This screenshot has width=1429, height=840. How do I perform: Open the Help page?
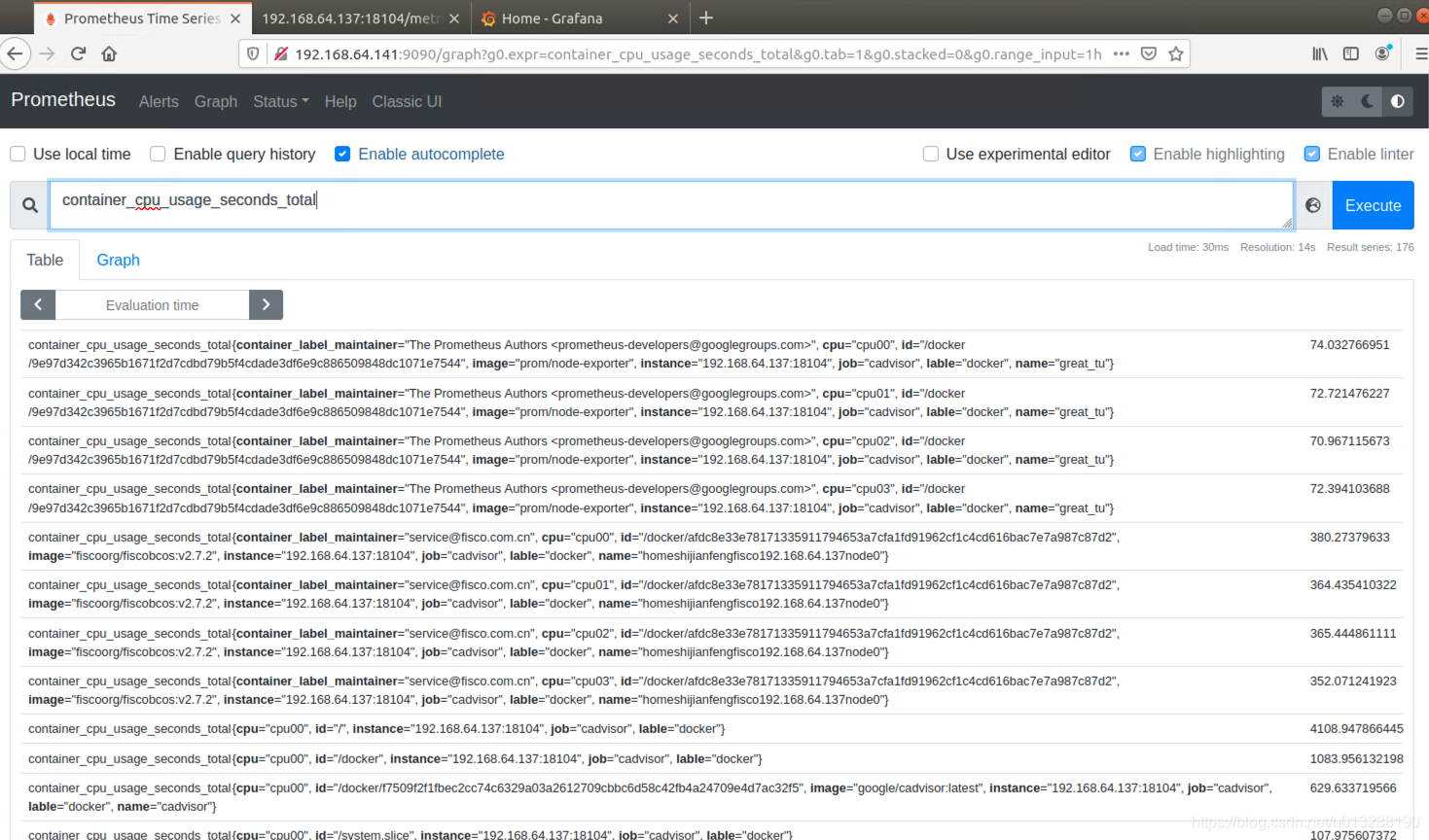pos(340,101)
